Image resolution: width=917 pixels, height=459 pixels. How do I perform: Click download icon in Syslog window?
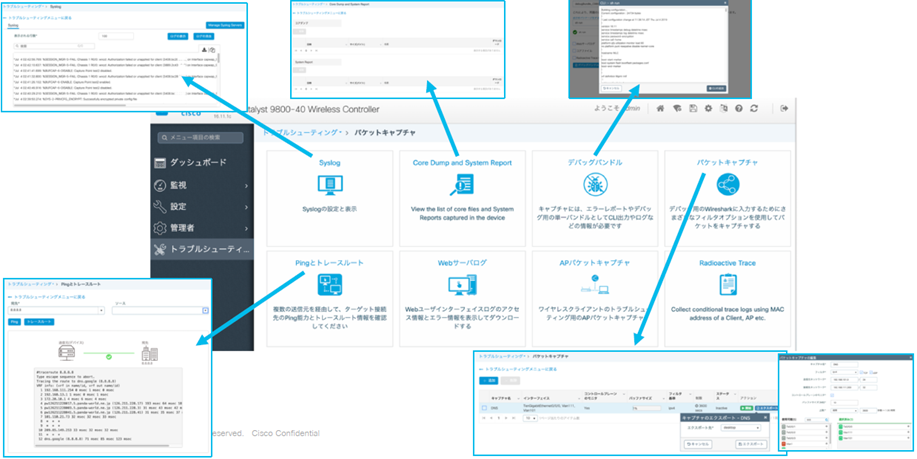(204, 50)
